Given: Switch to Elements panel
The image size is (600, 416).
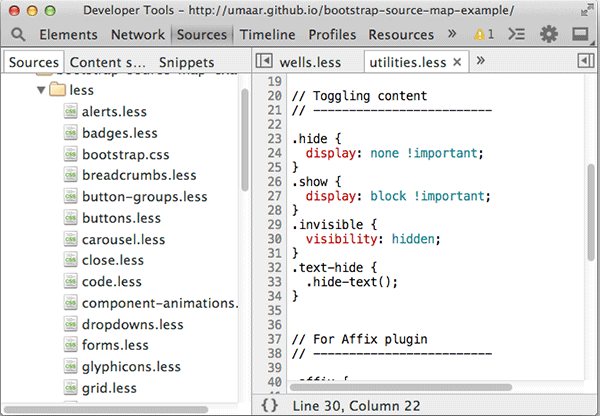Looking at the screenshot, I should [x=68, y=35].
